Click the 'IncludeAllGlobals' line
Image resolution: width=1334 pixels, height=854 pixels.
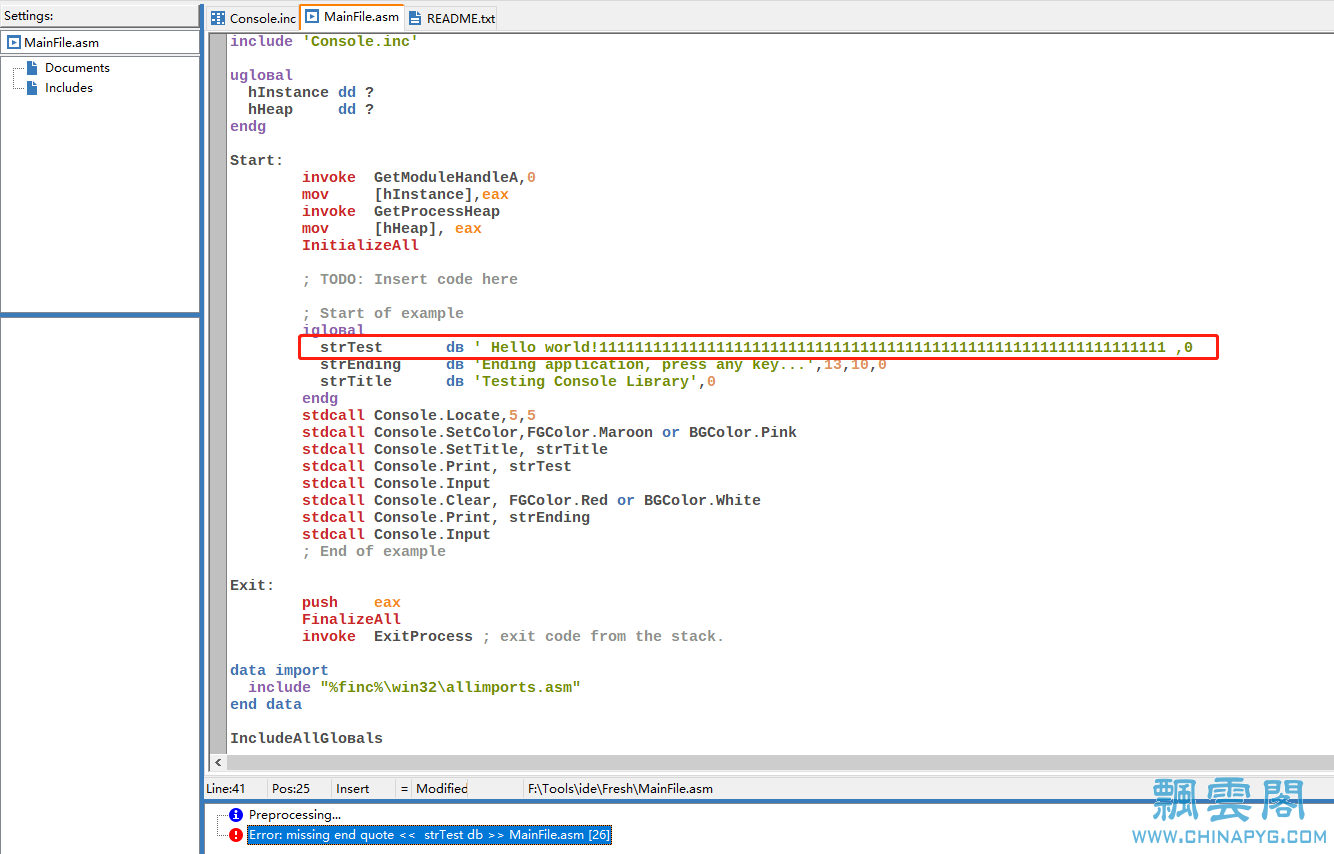pos(306,738)
